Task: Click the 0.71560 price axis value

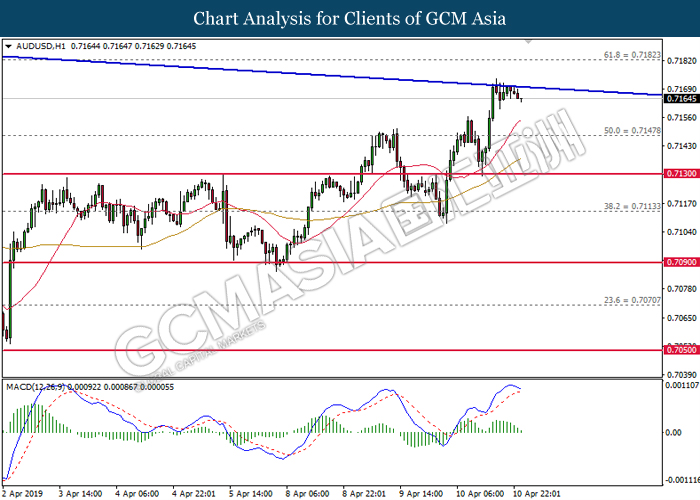Action: coord(681,118)
